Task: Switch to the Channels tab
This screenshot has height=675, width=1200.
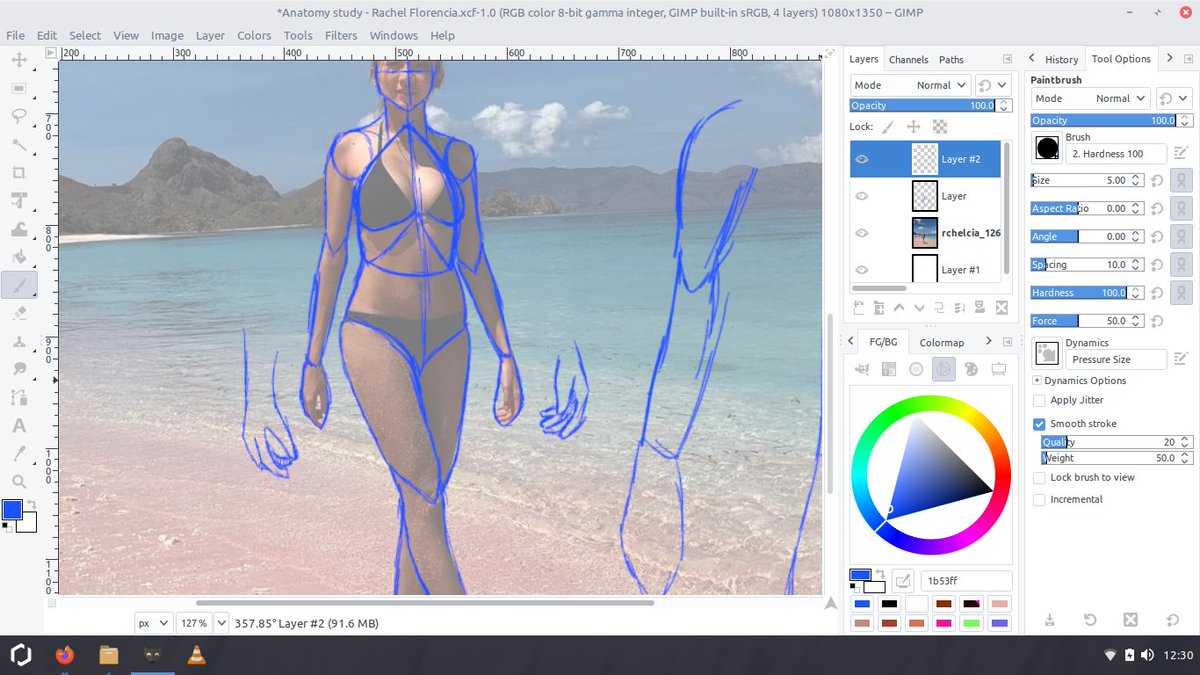Action: (x=908, y=59)
